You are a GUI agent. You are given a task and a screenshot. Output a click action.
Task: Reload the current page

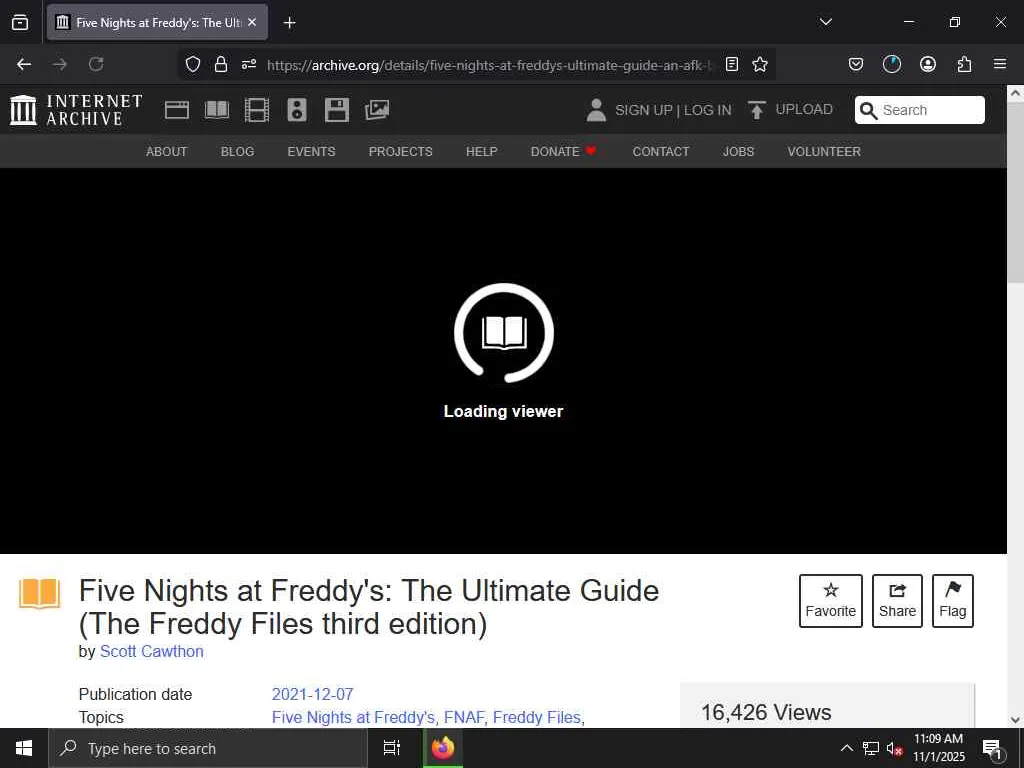tap(96, 64)
